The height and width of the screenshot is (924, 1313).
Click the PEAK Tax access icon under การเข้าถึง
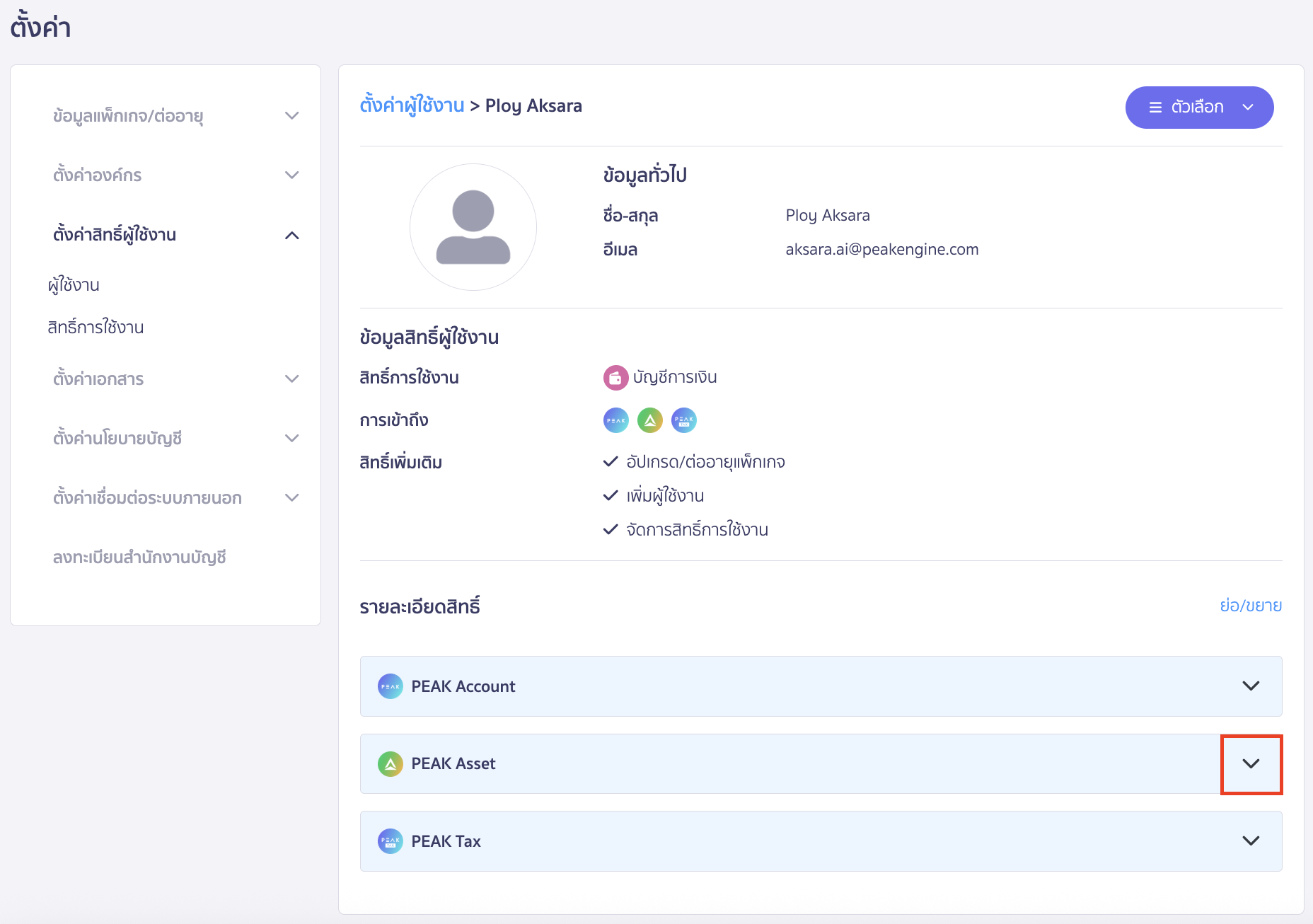coord(683,420)
